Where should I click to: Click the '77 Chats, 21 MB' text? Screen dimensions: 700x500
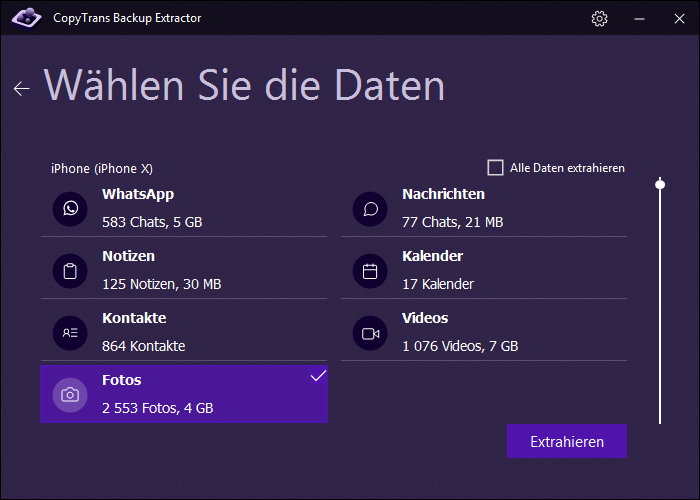point(453,222)
